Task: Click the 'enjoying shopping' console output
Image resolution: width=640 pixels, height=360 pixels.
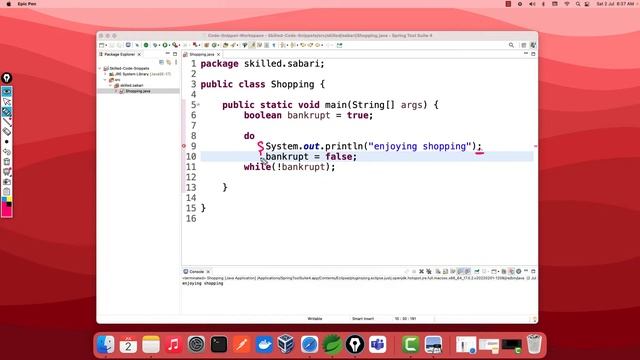Action: (x=202, y=283)
